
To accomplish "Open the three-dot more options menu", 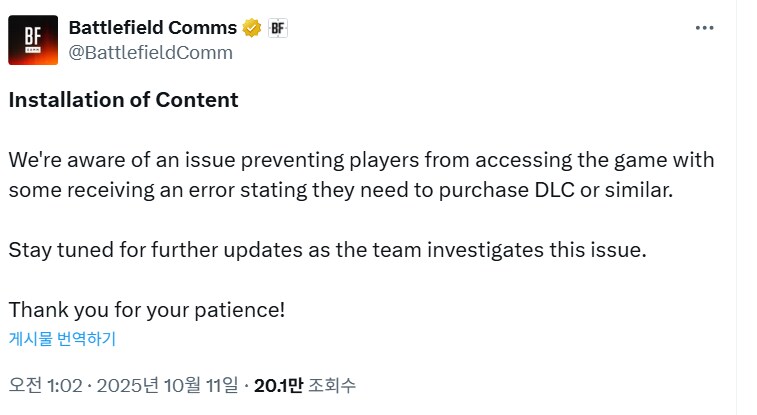I will click(x=705, y=28).
